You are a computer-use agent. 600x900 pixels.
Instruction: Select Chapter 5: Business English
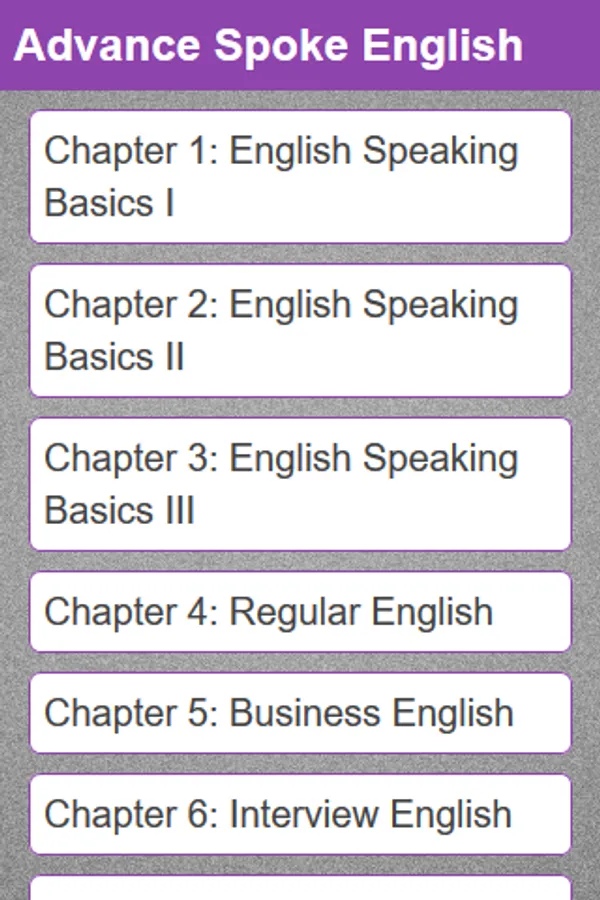coord(300,713)
